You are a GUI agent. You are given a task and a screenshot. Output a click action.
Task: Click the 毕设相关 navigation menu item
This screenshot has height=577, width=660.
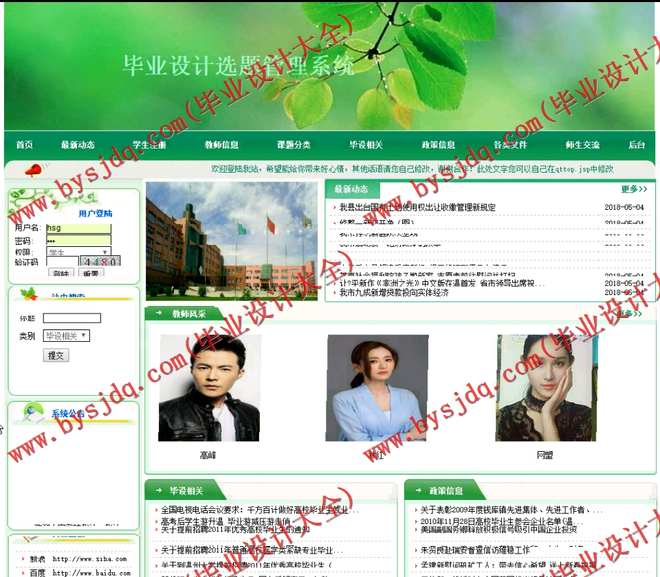pos(366,145)
